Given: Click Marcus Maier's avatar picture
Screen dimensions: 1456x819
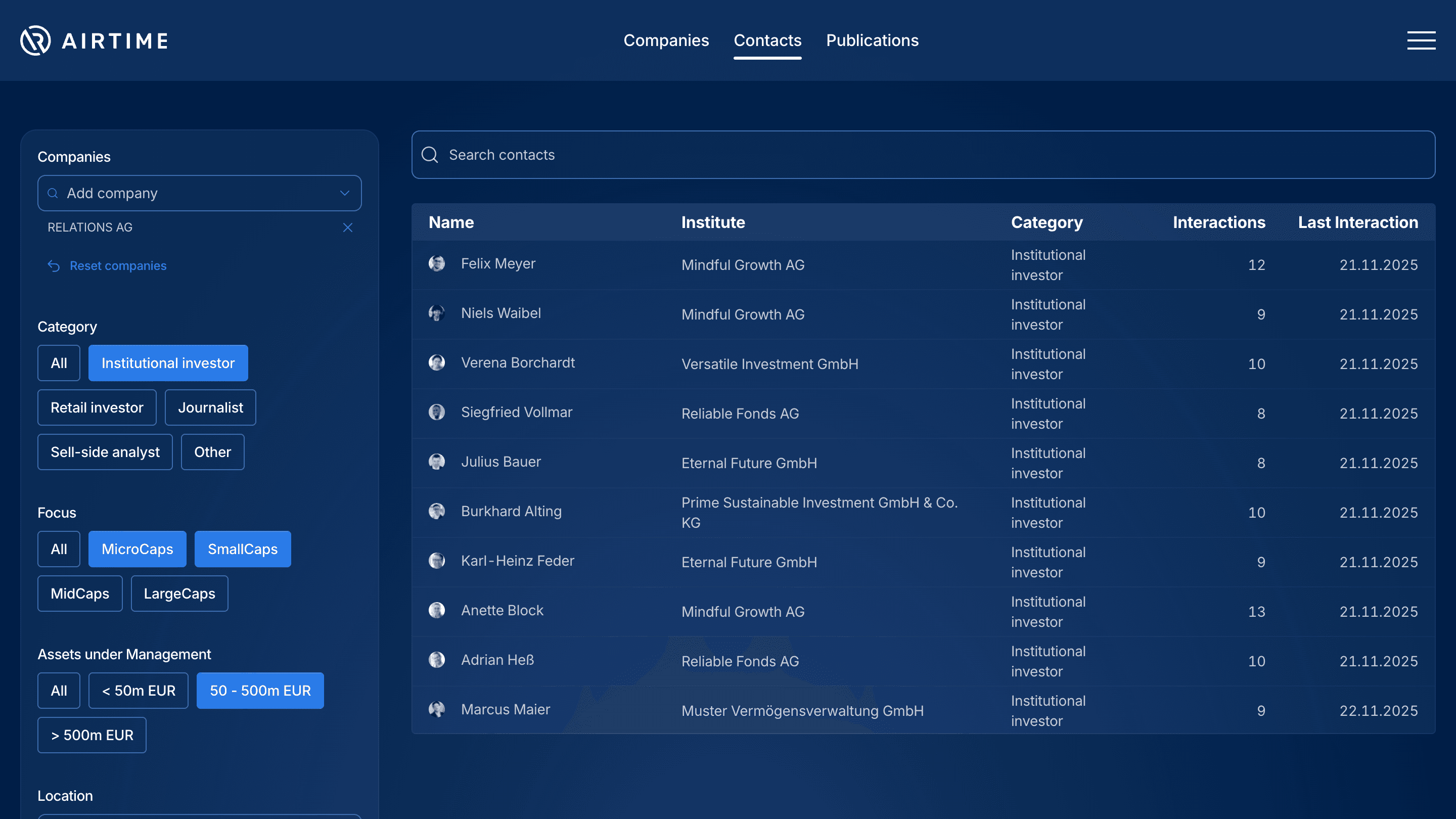Looking at the screenshot, I should tap(436, 709).
